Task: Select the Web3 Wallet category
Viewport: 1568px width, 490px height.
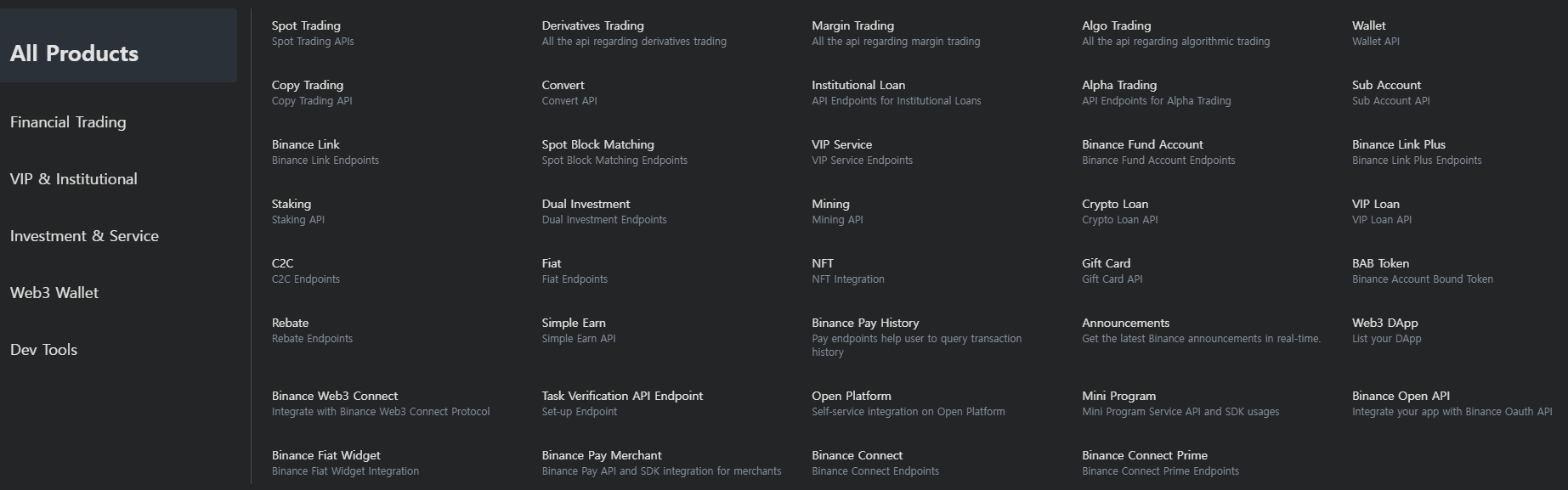Action: click(54, 293)
